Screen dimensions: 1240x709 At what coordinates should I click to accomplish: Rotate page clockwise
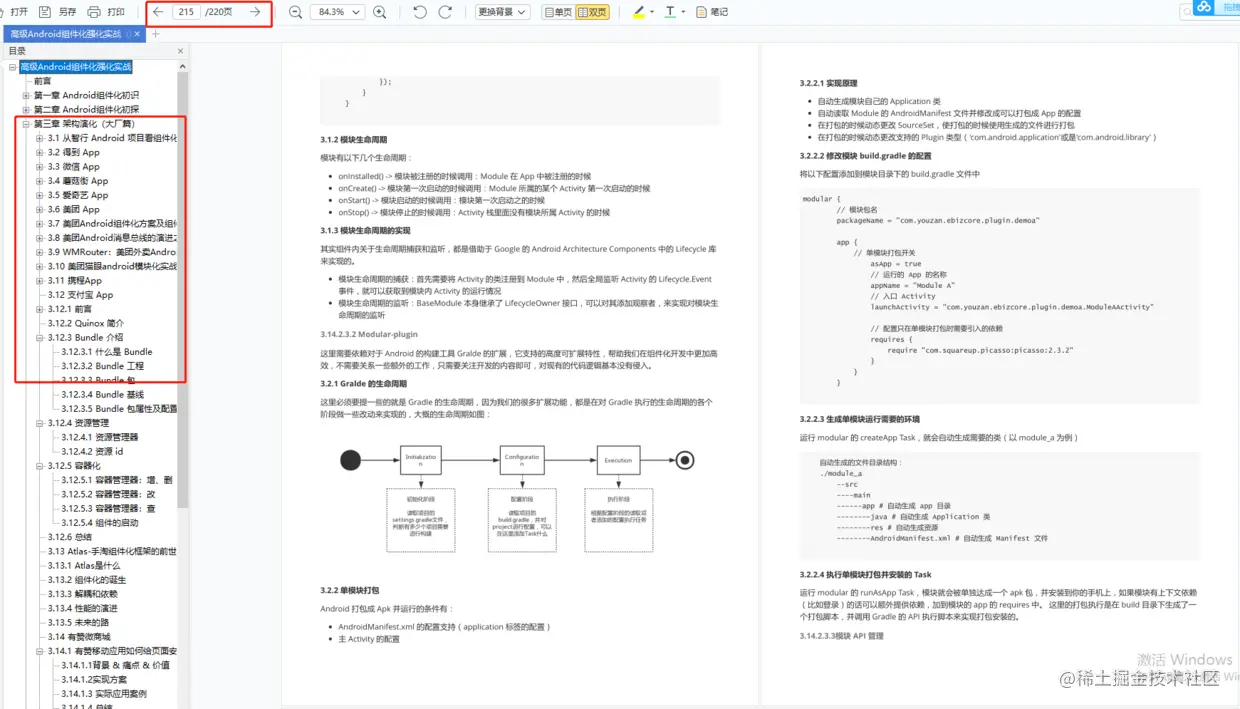click(445, 12)
